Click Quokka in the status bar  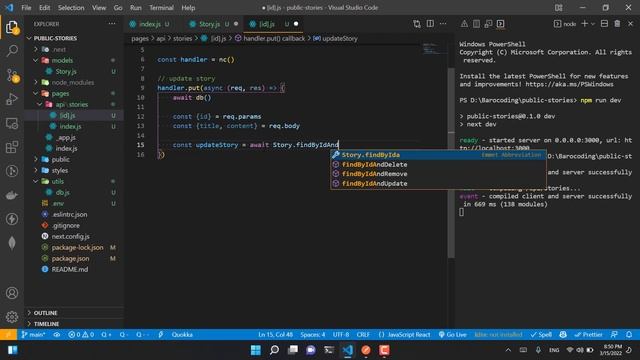click(182, 334)
